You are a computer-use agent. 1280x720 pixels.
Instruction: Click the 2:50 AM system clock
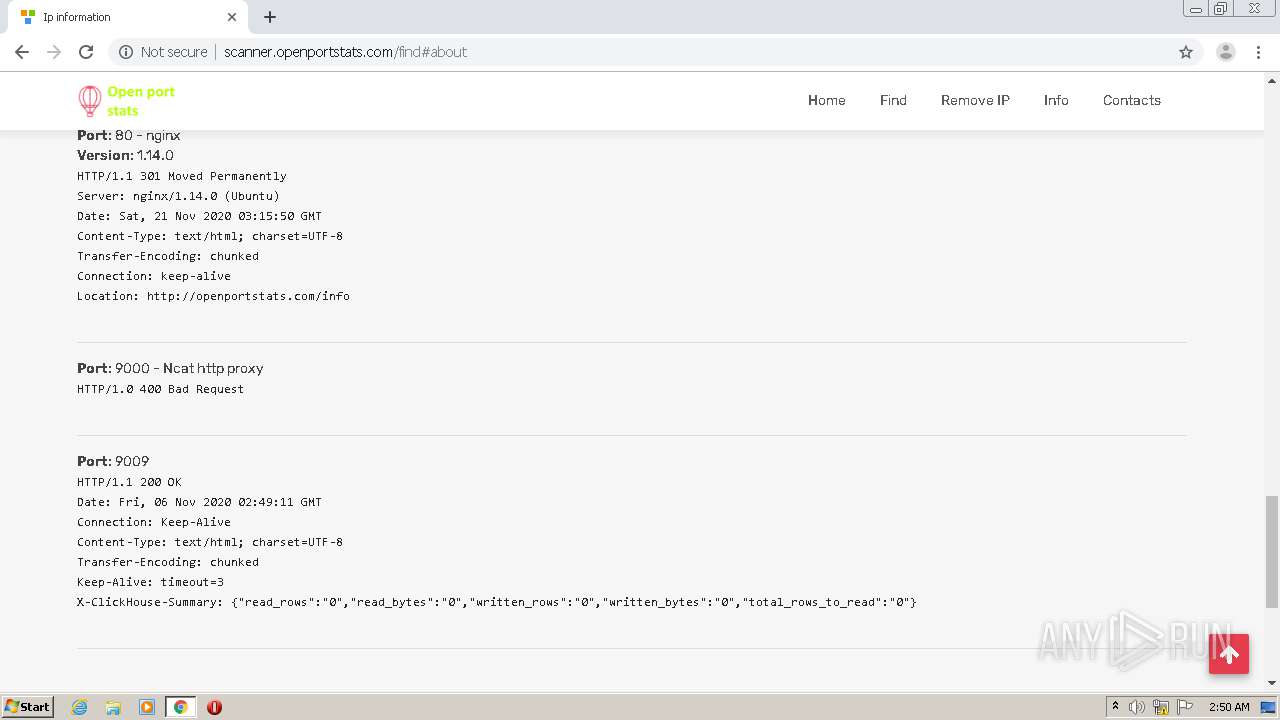point(1229,707)
